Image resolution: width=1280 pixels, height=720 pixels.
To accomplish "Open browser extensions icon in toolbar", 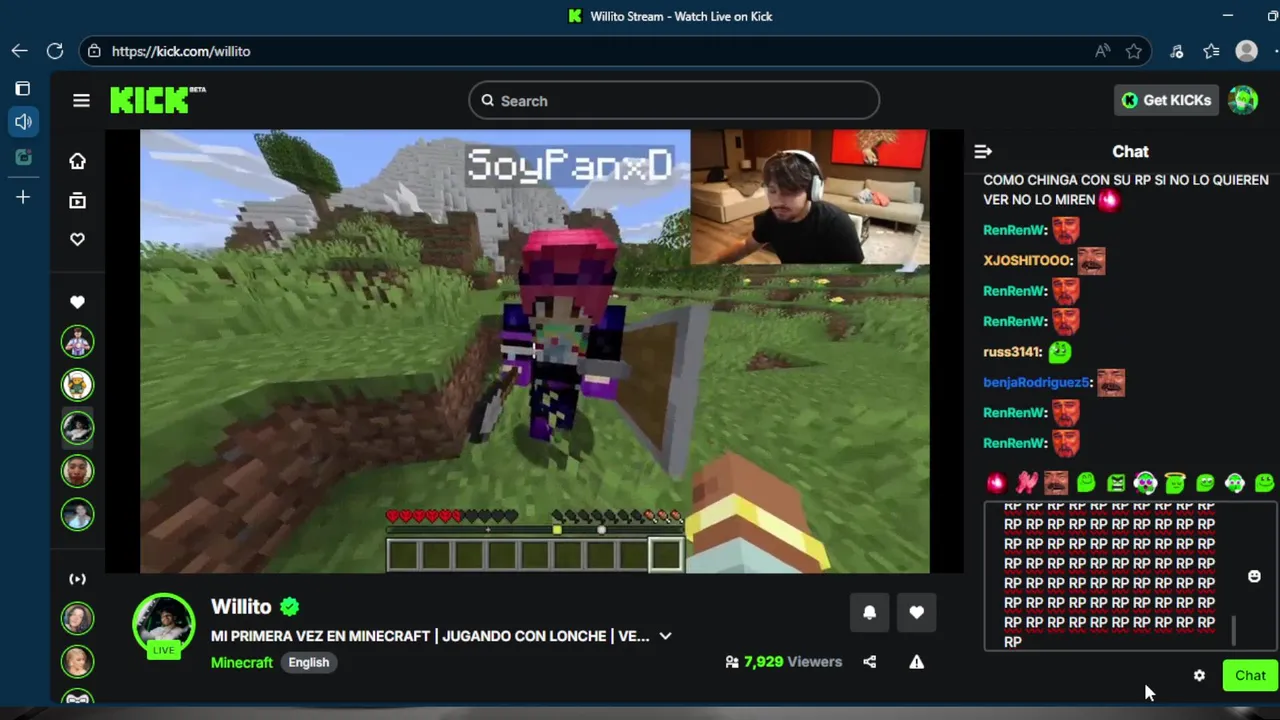I will [x=1177, y=51].
